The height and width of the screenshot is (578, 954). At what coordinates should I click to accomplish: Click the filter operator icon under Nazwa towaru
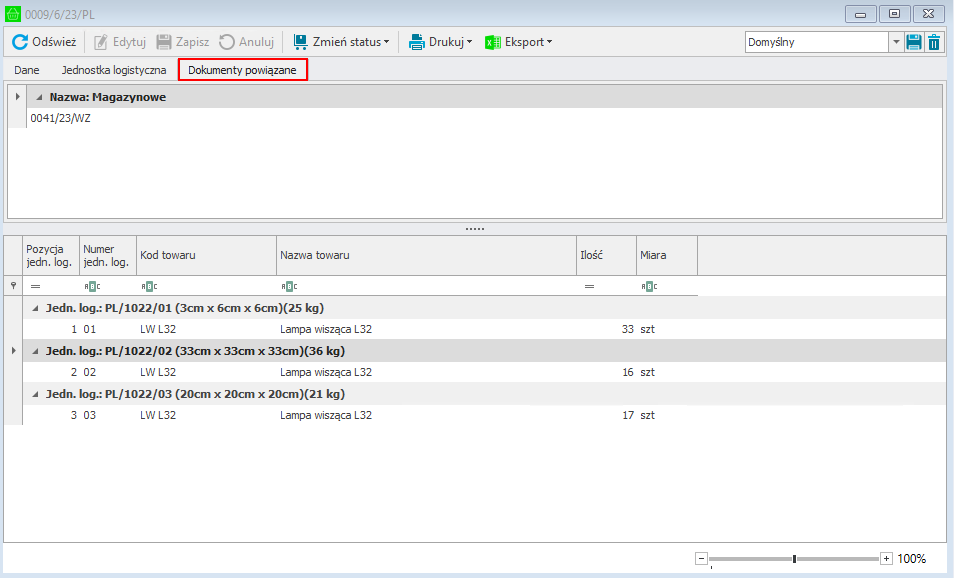click(288, 287)
